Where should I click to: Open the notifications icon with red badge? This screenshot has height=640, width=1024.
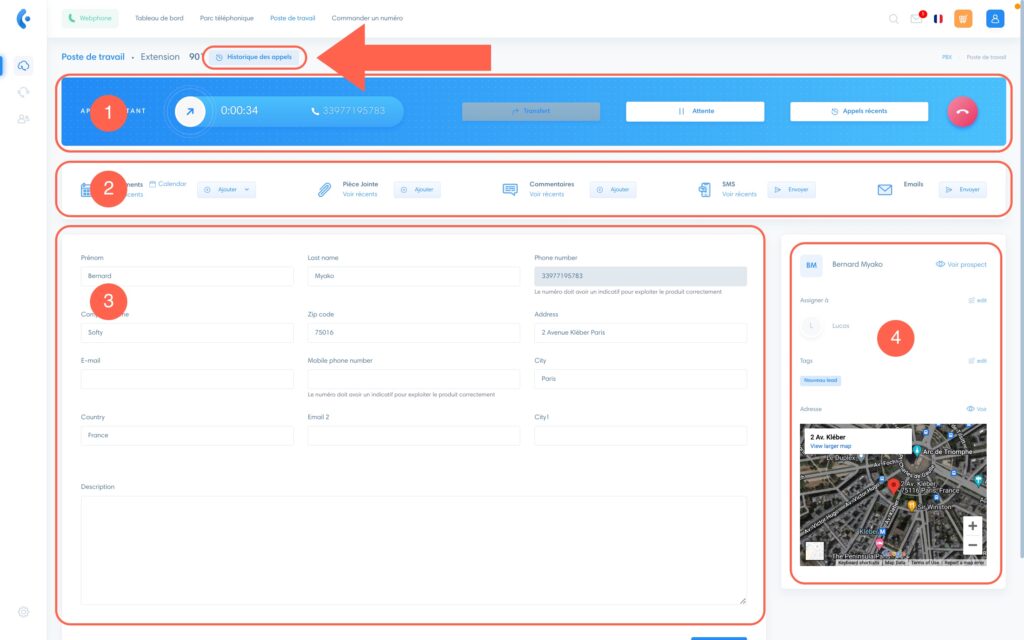pyautogui.click(x=916, y=18)
